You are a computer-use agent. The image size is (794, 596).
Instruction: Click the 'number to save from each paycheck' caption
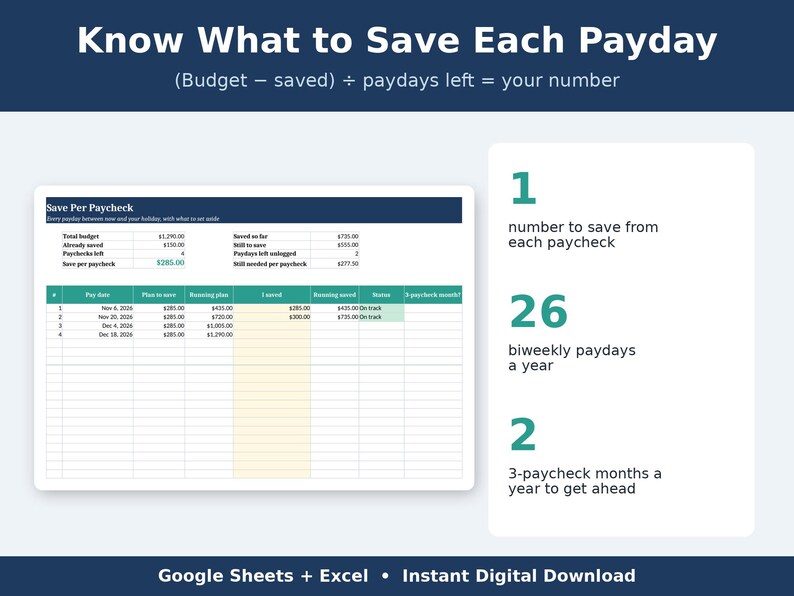(x=583, y=234)
